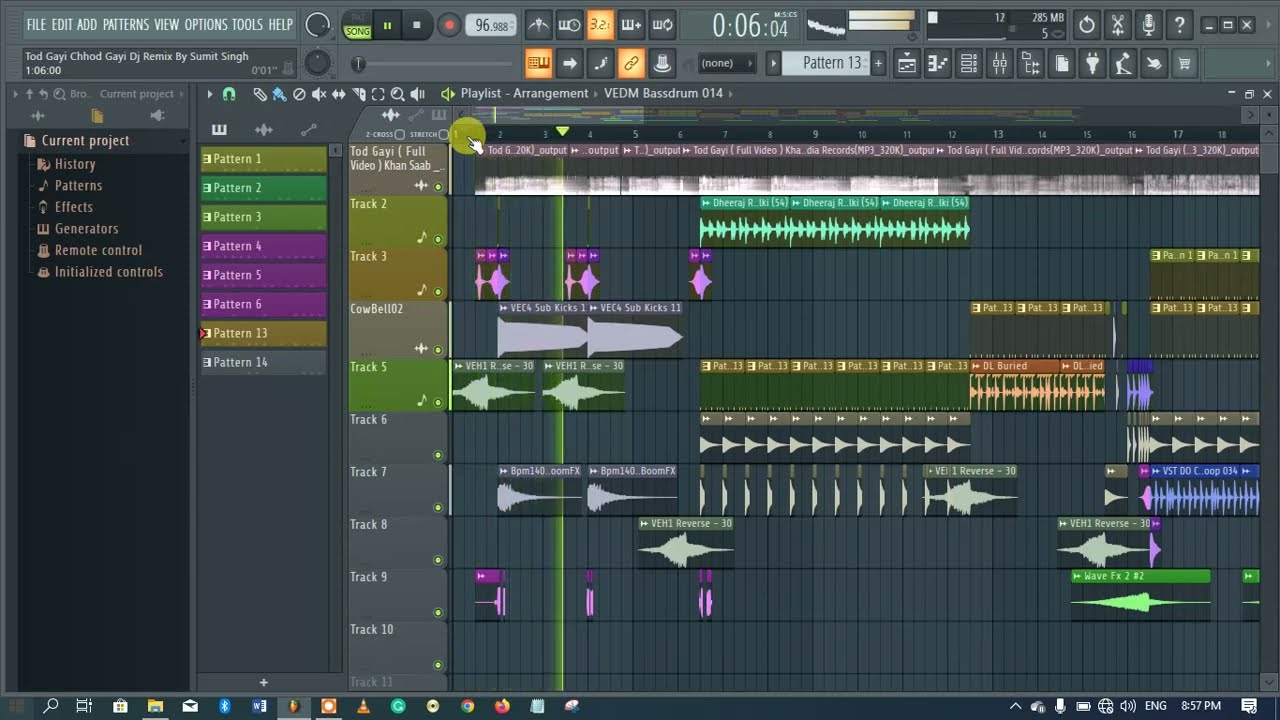Open the DL Buried clip menu
This screenshot has width=1280, height=720.
976,366
